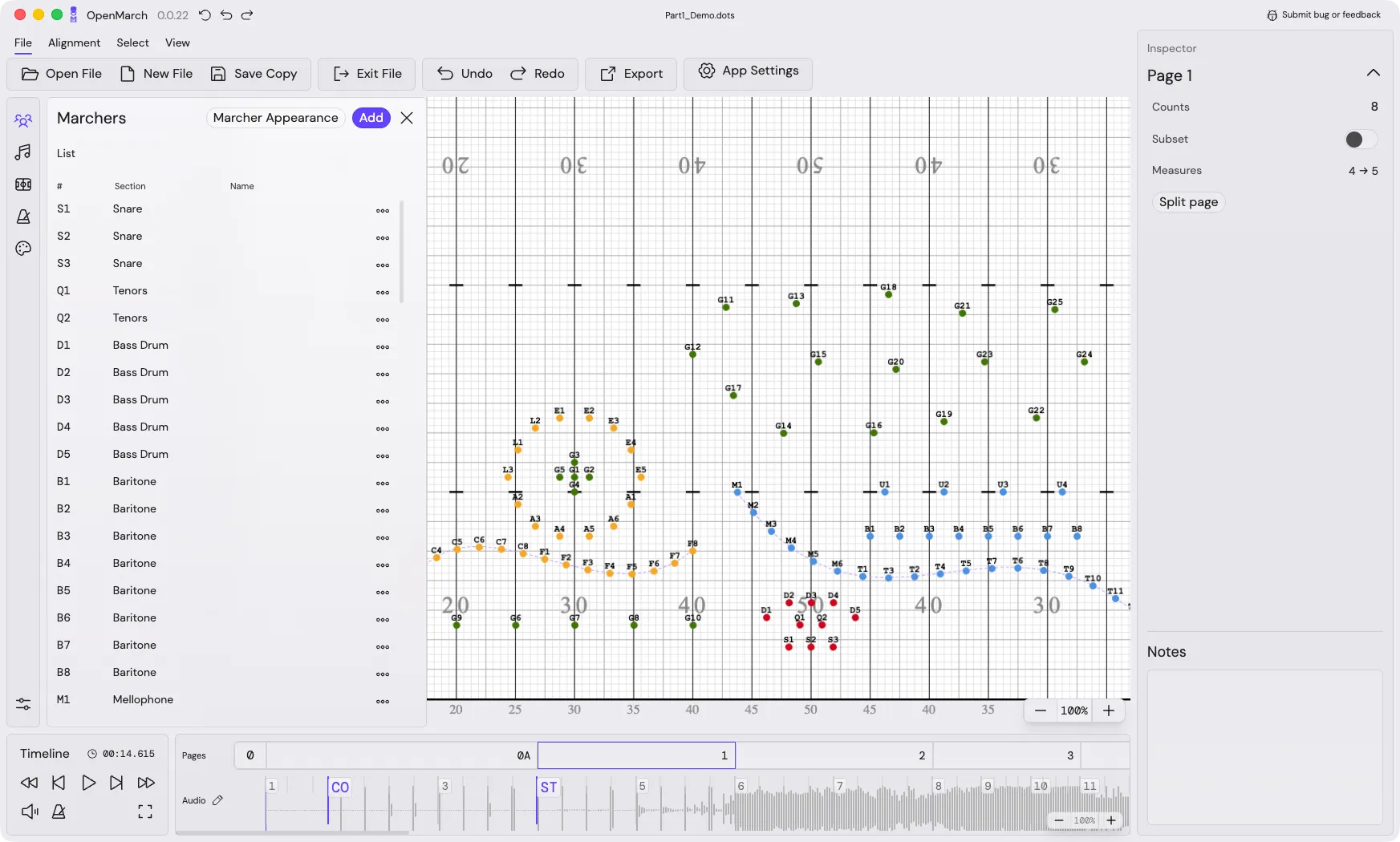Select marcher M1 dot on the field
The width and height of the screenshot is (1400, 842).
[x=737, y=492]
